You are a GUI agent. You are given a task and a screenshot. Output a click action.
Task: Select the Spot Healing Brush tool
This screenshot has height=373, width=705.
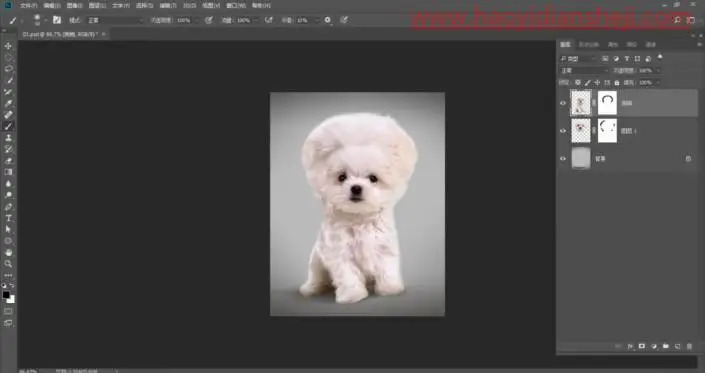pos(8,115)
